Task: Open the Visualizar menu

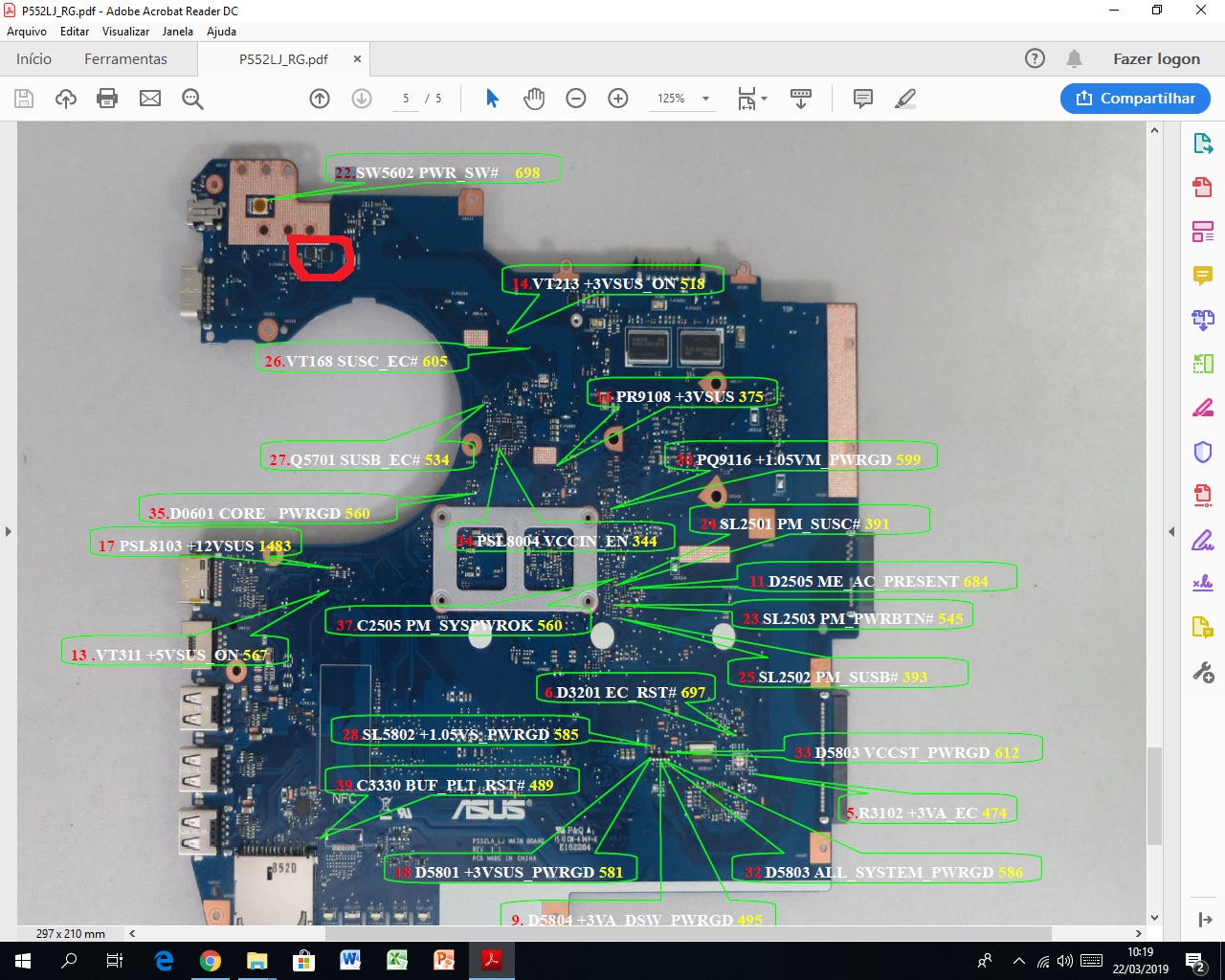Action: click(x=125, y=32)
